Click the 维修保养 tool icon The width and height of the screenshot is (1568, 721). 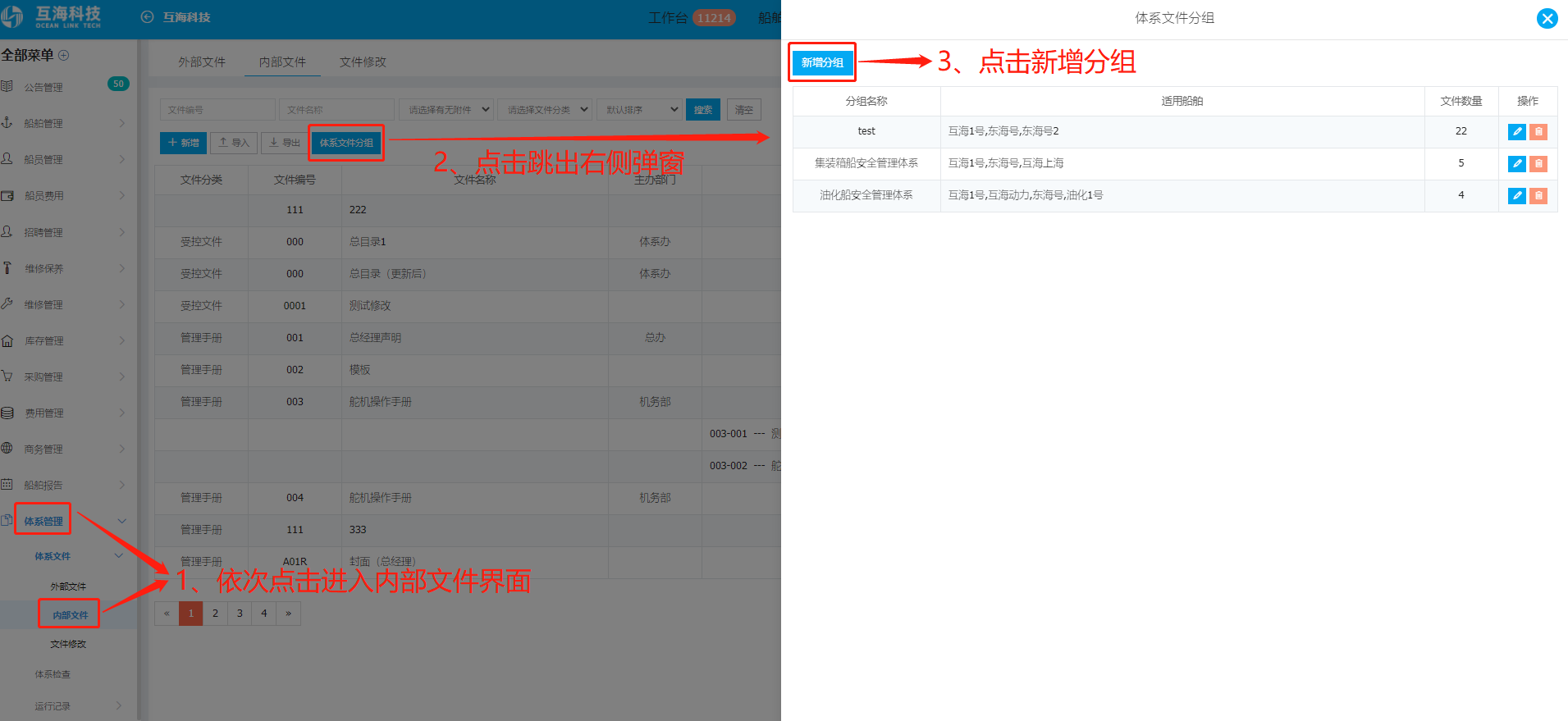(7, 267)
